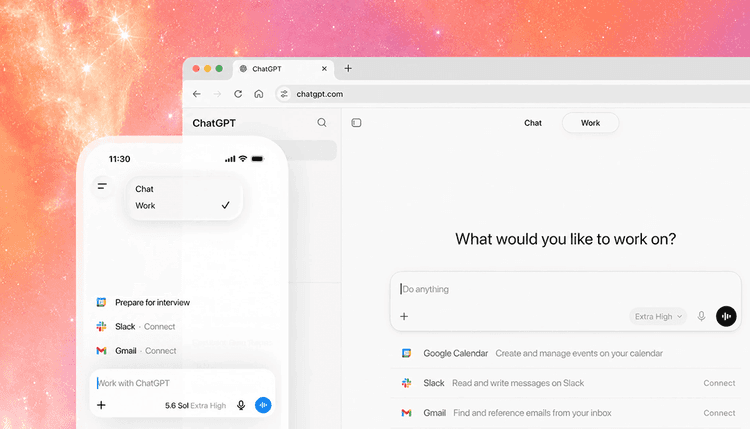Viewport: 750px width, 429px height.
Task: Search chats with the sidebar magnifier
Action: tap(322, 123)
